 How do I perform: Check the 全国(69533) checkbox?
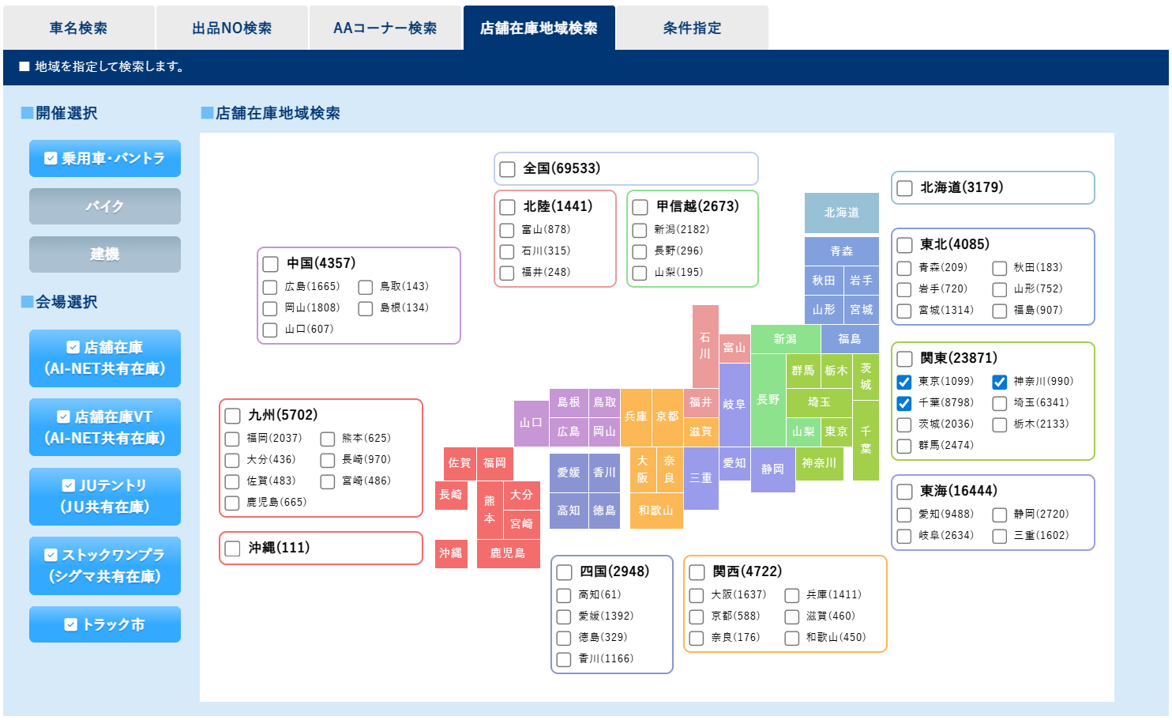pos(507,168)
